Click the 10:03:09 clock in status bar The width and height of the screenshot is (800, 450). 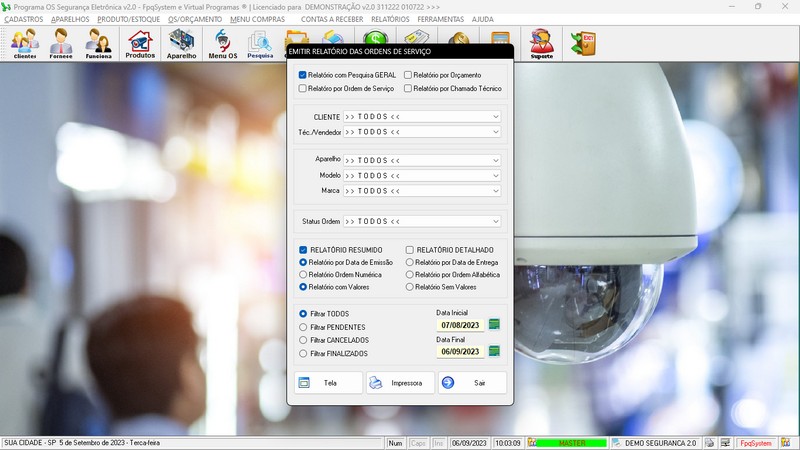[x=508, y=443]
